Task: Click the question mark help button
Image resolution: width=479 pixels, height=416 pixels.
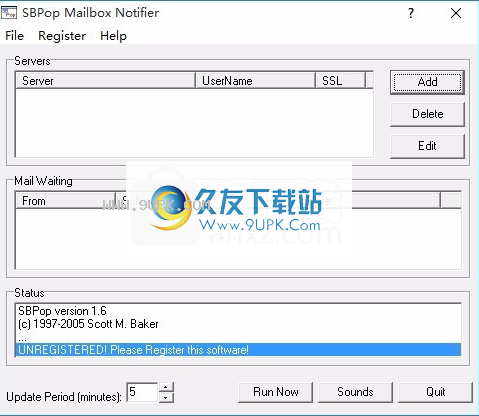Action: click(x=411, y=13)
